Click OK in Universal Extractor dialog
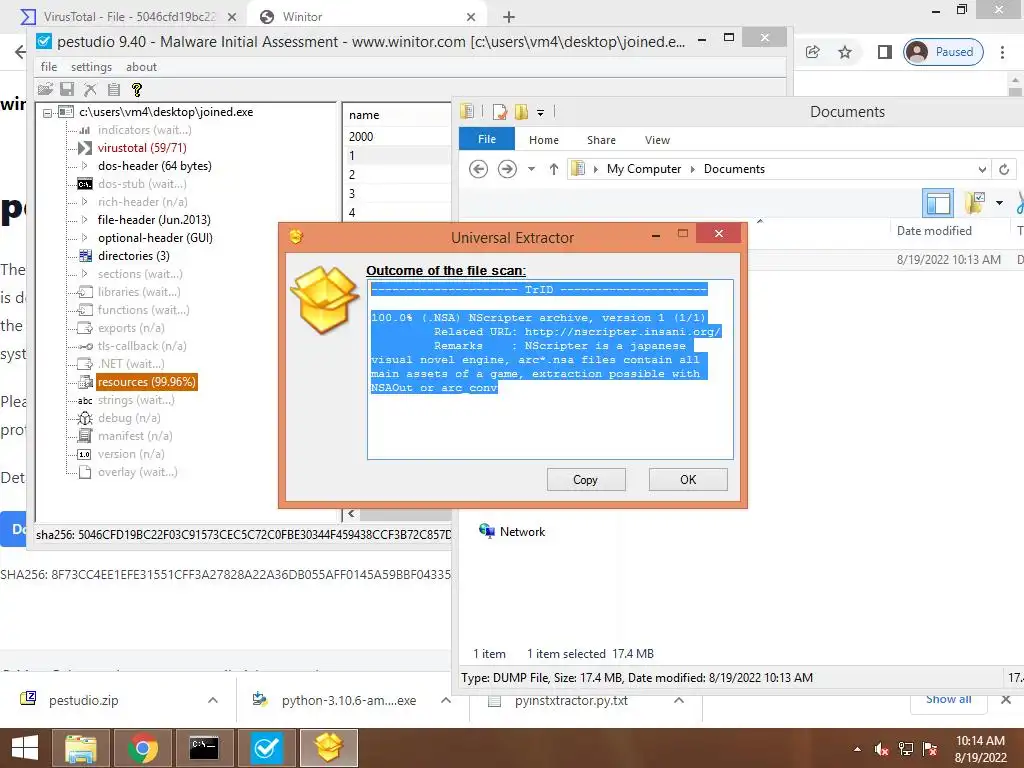 tap(688, 479)
